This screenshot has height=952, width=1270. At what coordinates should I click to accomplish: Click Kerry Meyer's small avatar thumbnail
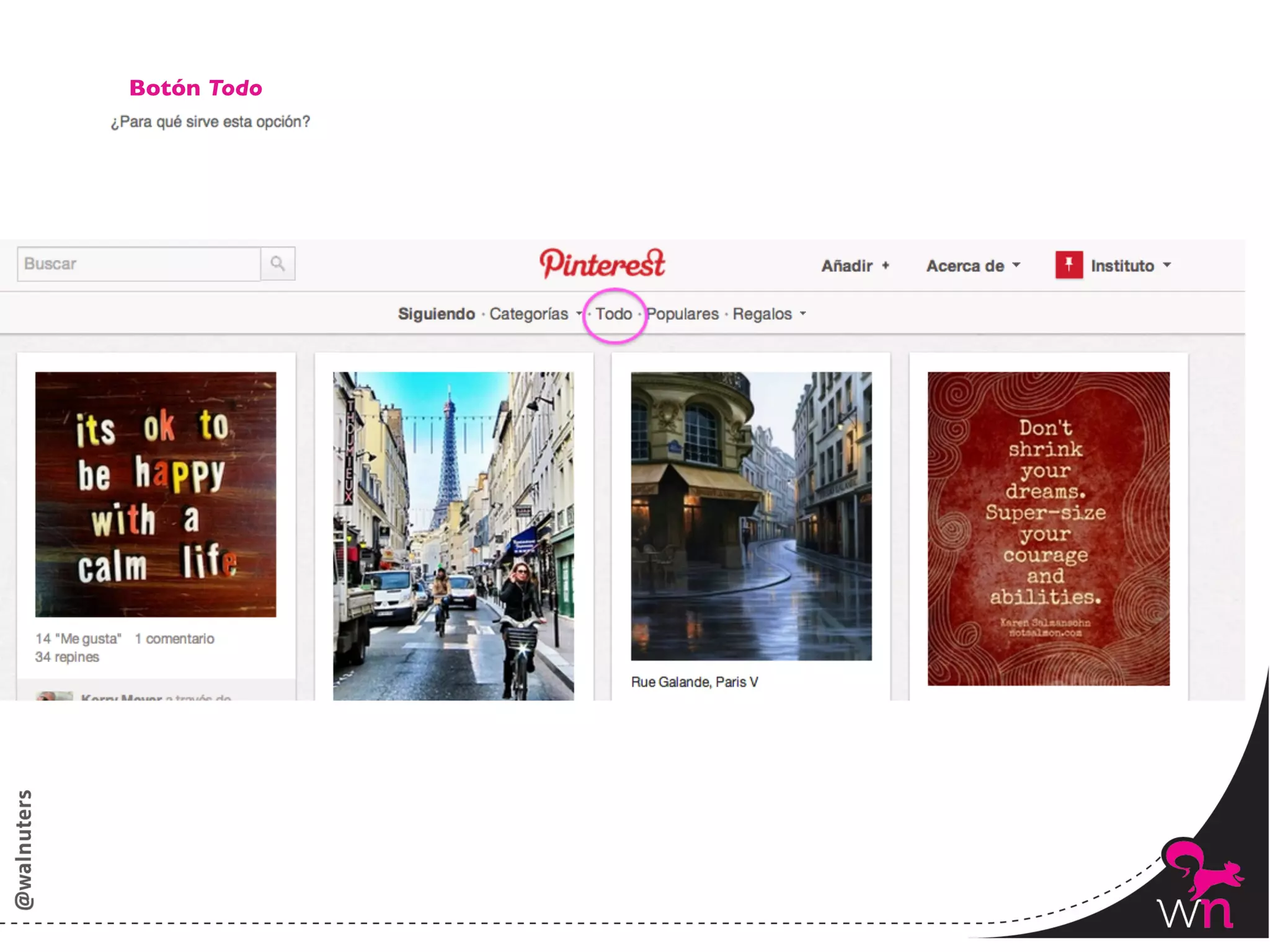pyautogui.click(x=55, y=696)
